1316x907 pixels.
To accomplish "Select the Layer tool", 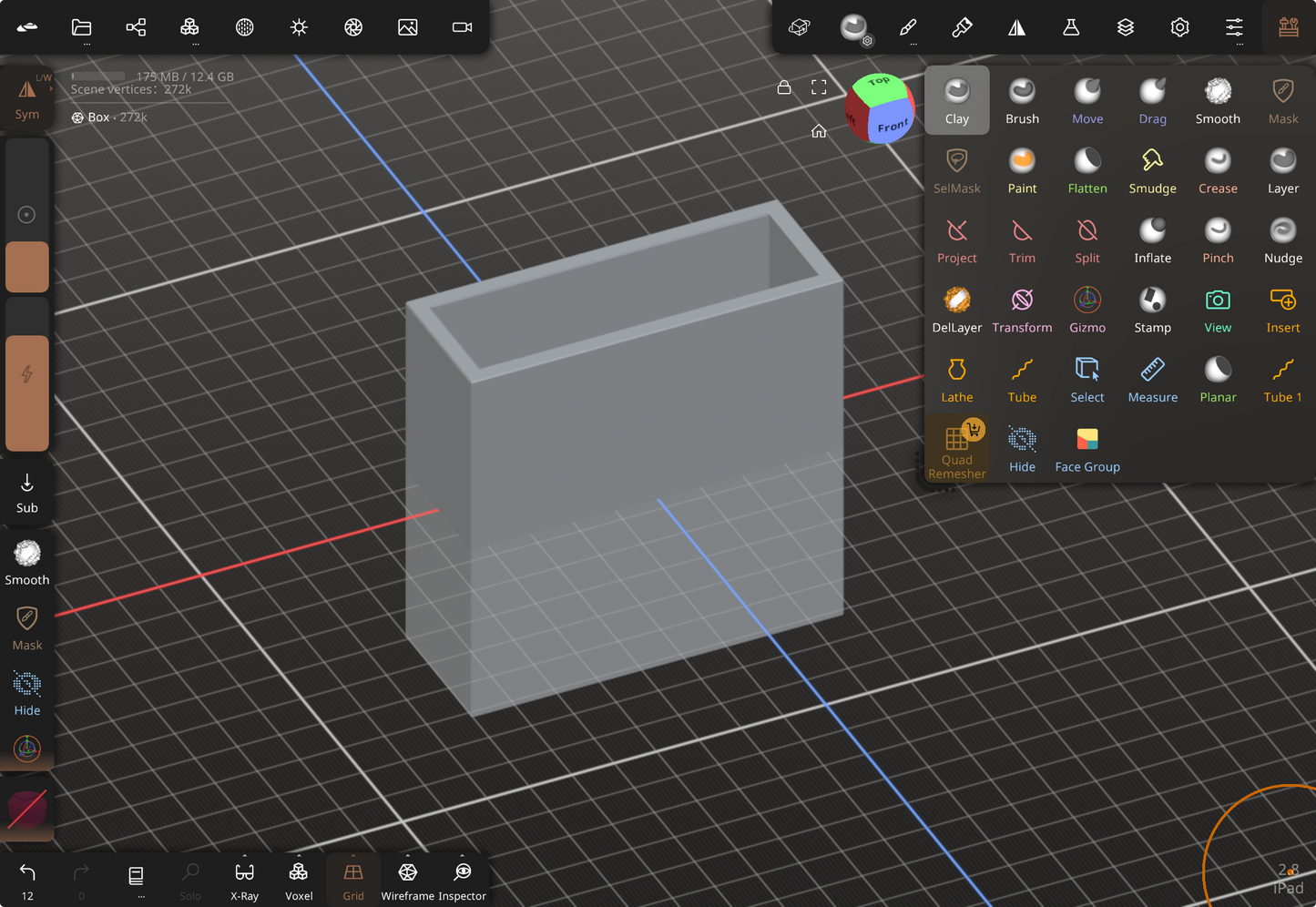I will coord(1283,170).
